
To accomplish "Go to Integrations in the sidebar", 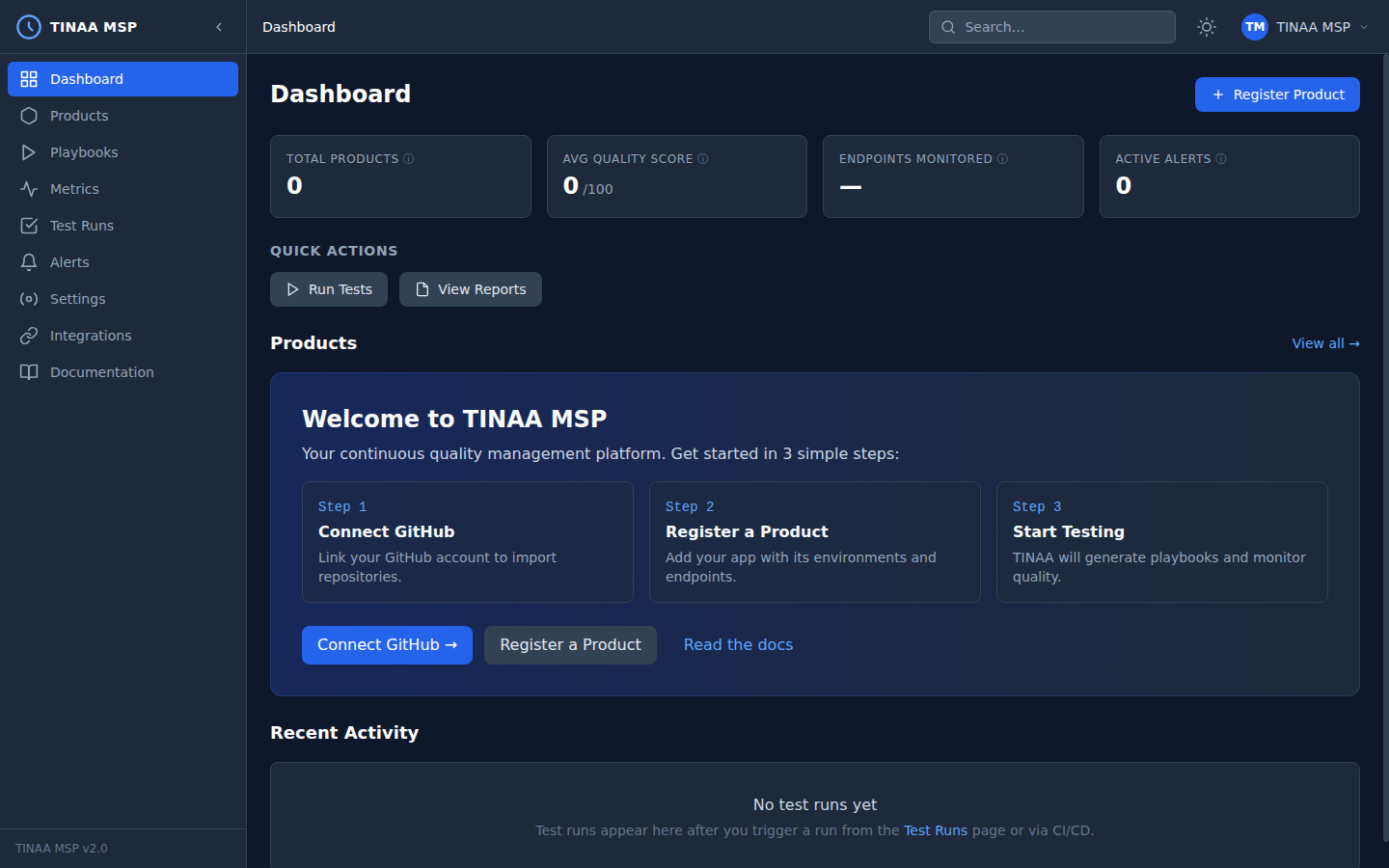I will 123,336.
